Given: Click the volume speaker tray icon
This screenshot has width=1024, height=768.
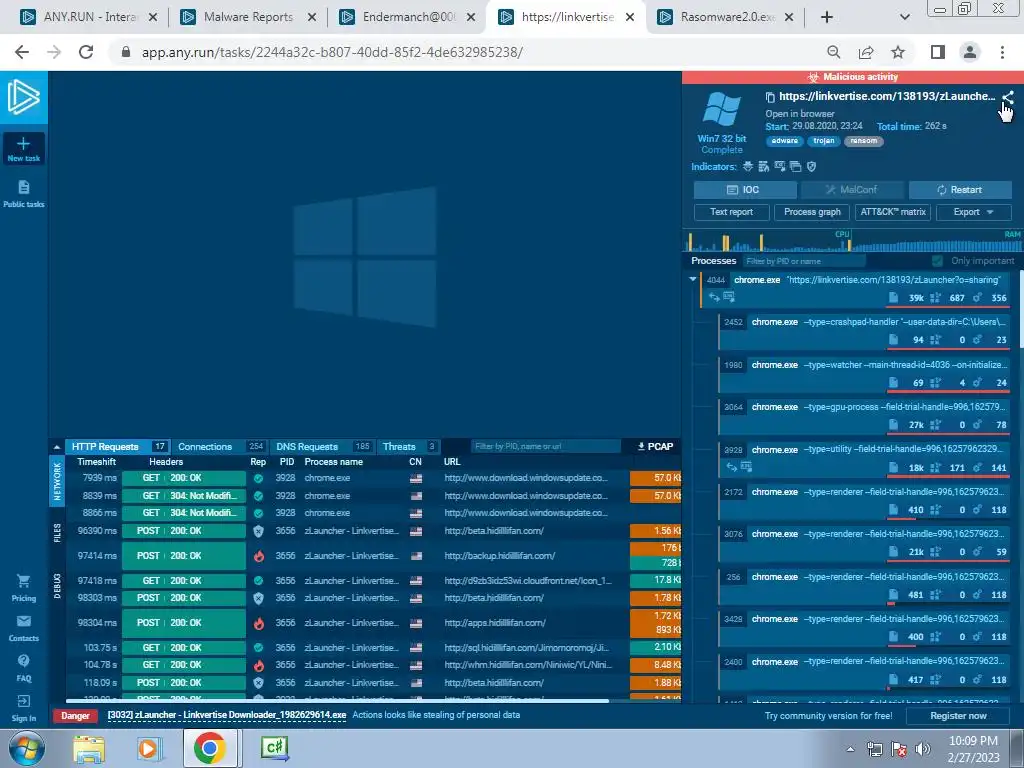Looking at the screenshot, I should tap(923, 749).
